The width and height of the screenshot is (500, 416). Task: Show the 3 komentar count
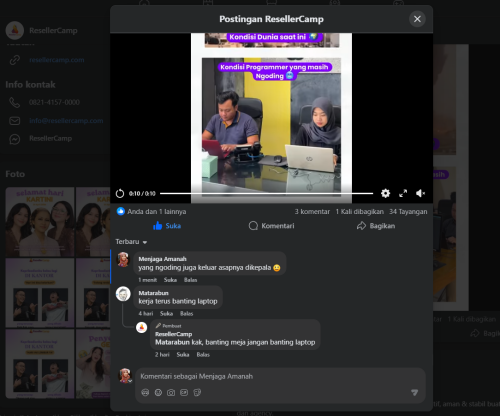click(x=312, y=212)
